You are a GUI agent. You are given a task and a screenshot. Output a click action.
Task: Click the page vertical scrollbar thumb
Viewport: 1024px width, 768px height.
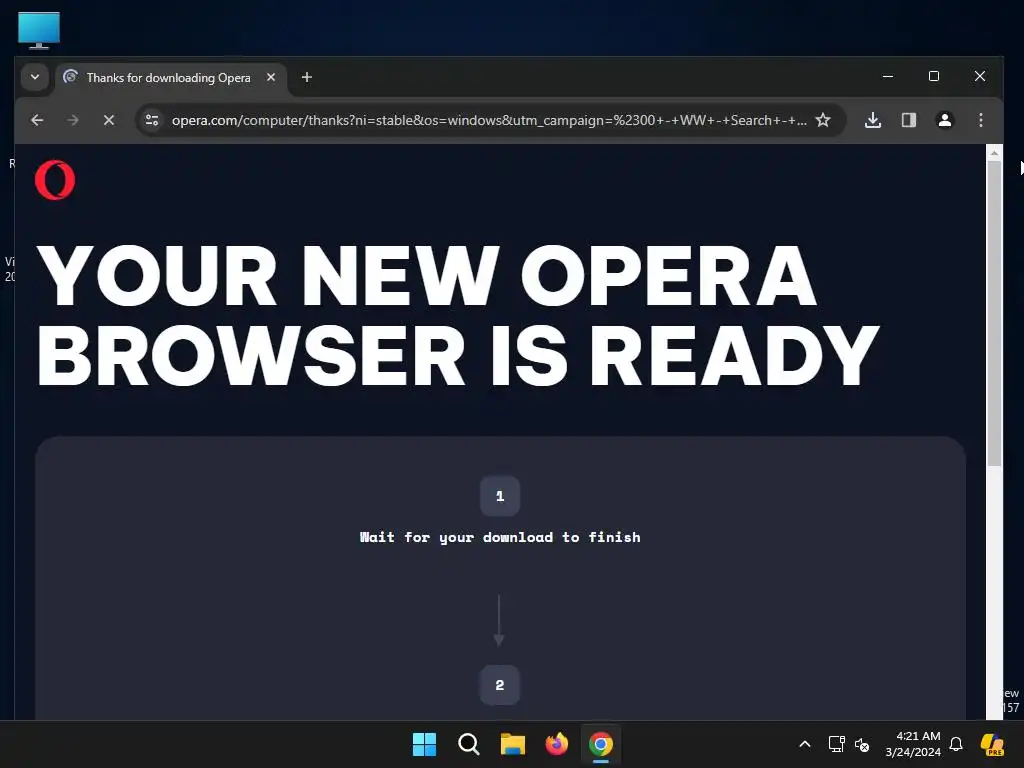[x=994, y=313]
